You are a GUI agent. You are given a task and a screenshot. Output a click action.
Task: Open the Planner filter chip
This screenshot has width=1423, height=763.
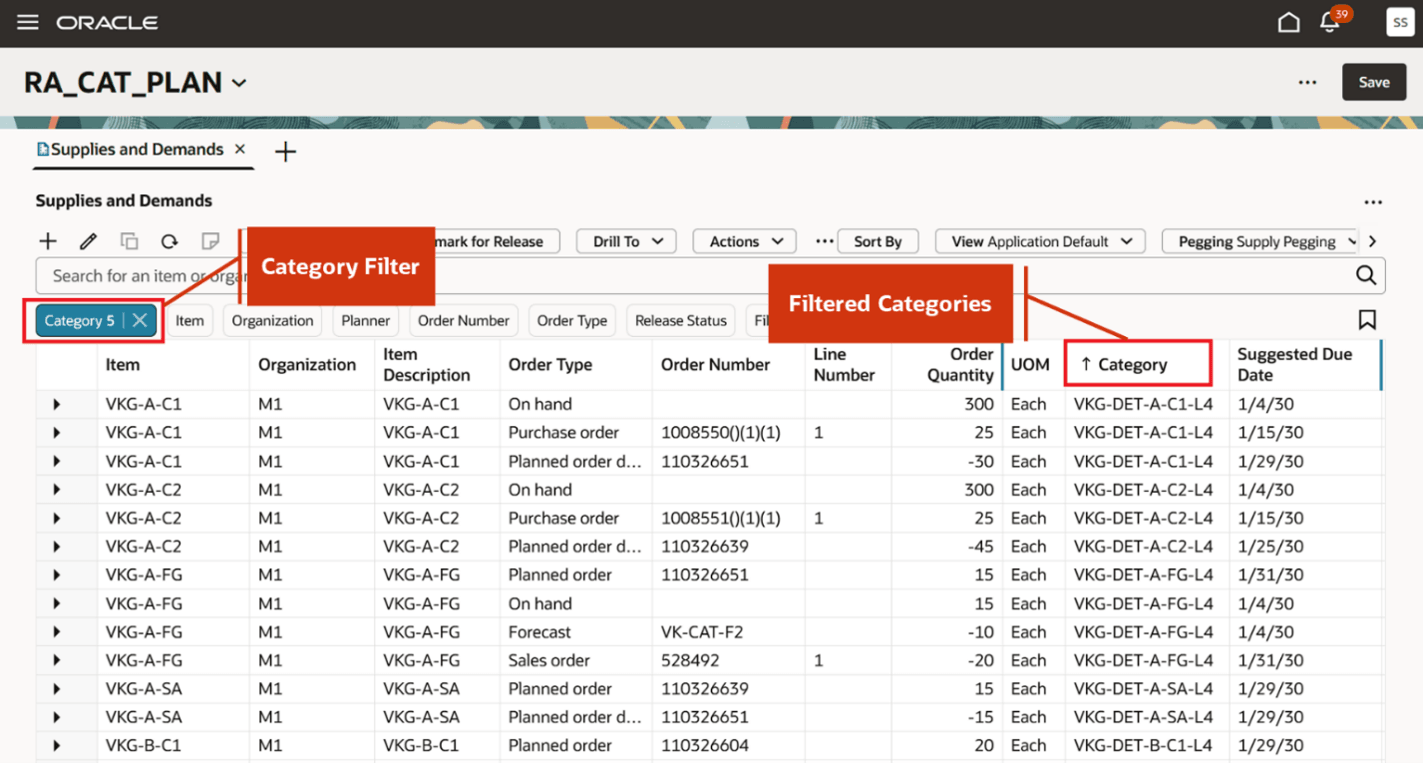click(365, 320)
